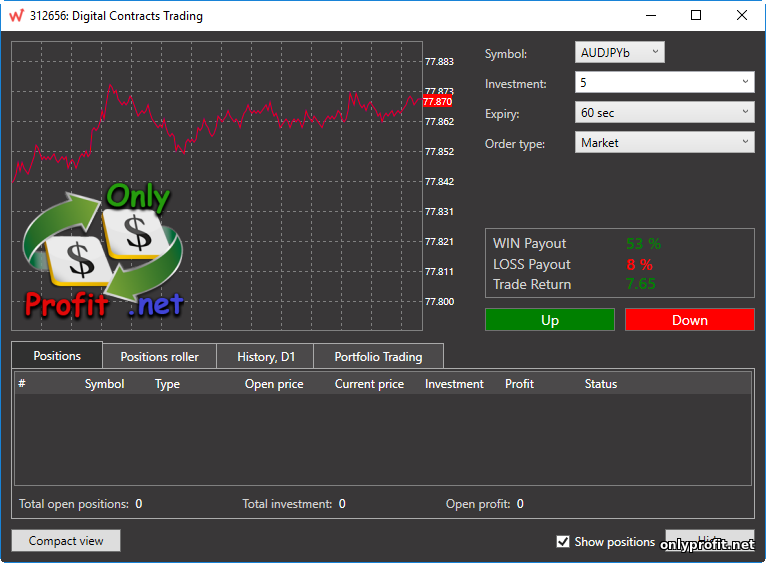766x563 pixels.
Task: Open the Portfolio Trading tab
Action: point(378,356)
